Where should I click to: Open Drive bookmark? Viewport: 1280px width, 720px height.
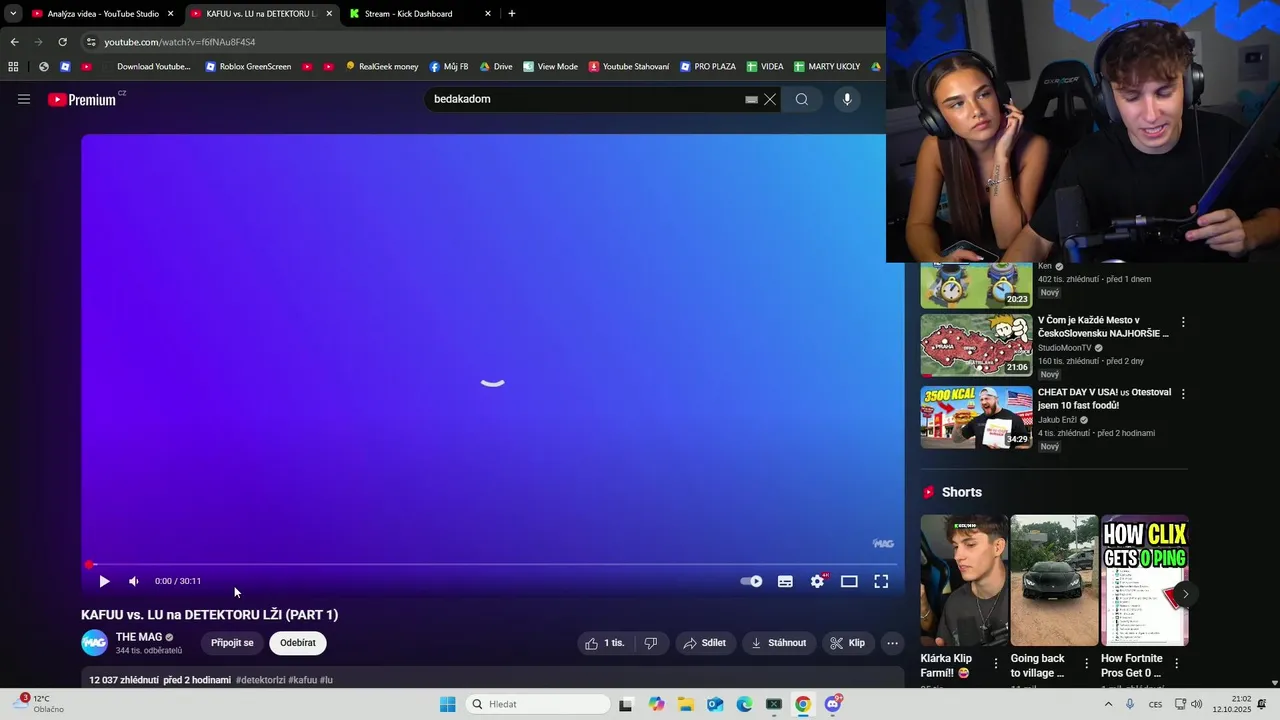(x=496, y=67)
